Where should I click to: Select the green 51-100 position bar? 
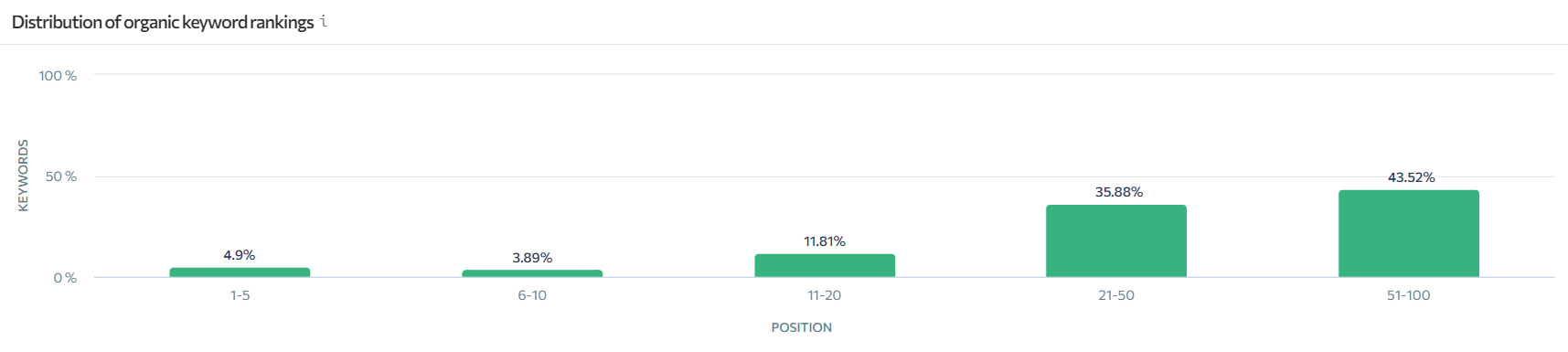click(x=1409, y=234)
